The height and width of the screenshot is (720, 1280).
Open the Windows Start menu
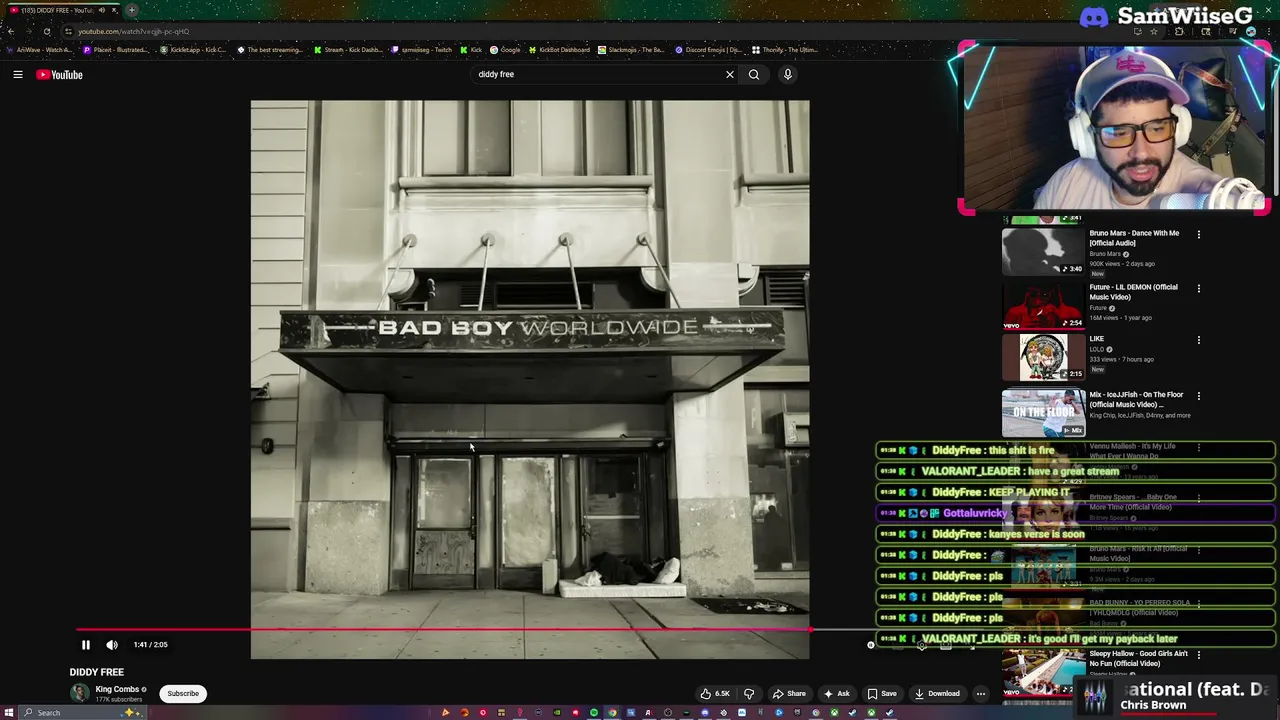pyautogui.click(x=11, y=713)
